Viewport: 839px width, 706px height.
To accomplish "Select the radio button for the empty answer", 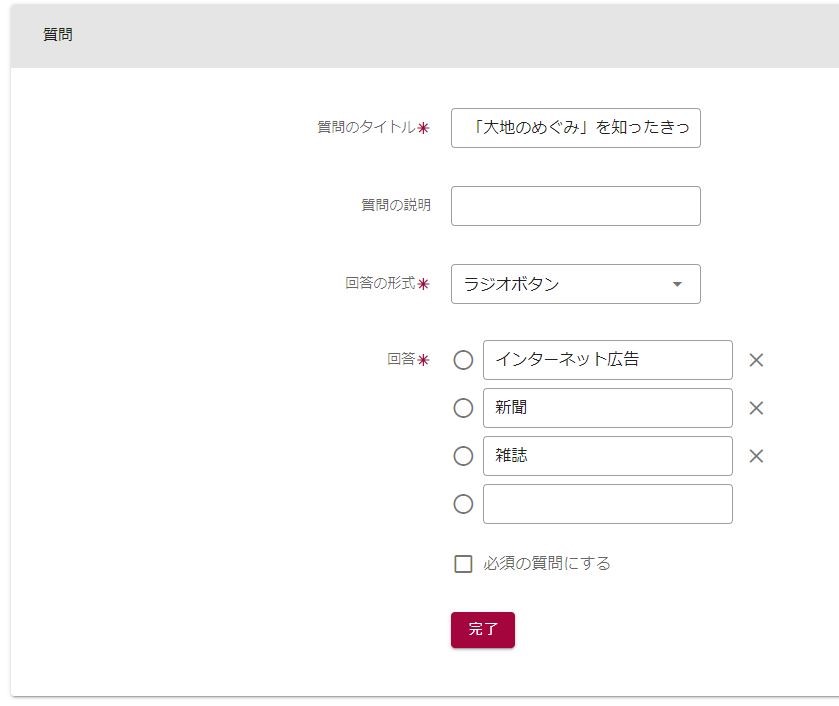I will tap(463, 504).
